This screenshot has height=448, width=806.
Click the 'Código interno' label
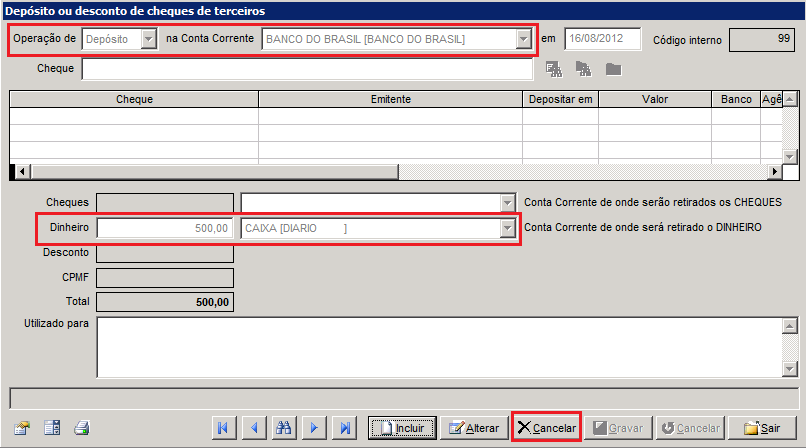coord(687,40)
